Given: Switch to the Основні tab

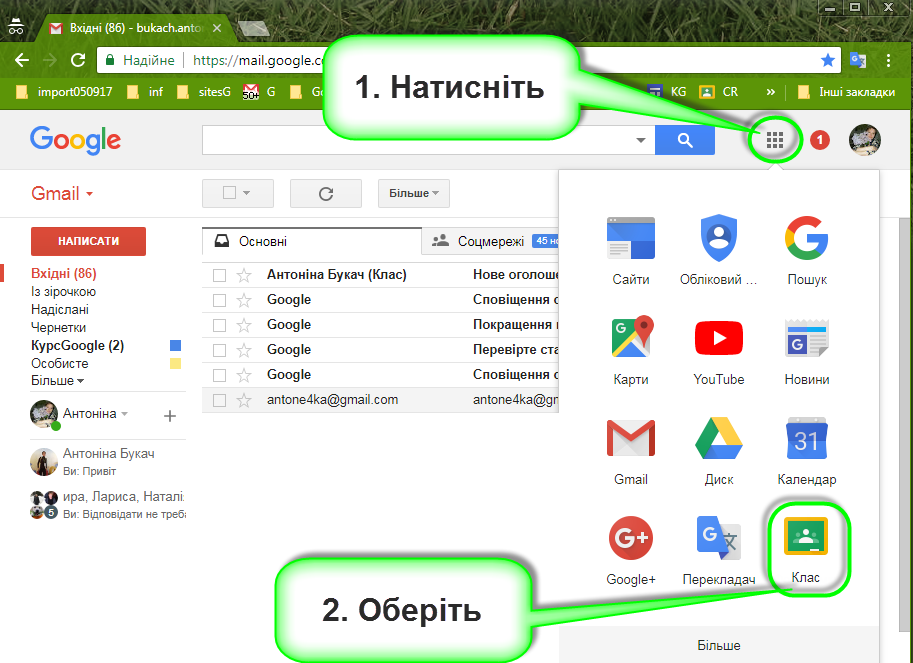Looking at the screenshot, I should pyautogui.click(x=312, y=241).
